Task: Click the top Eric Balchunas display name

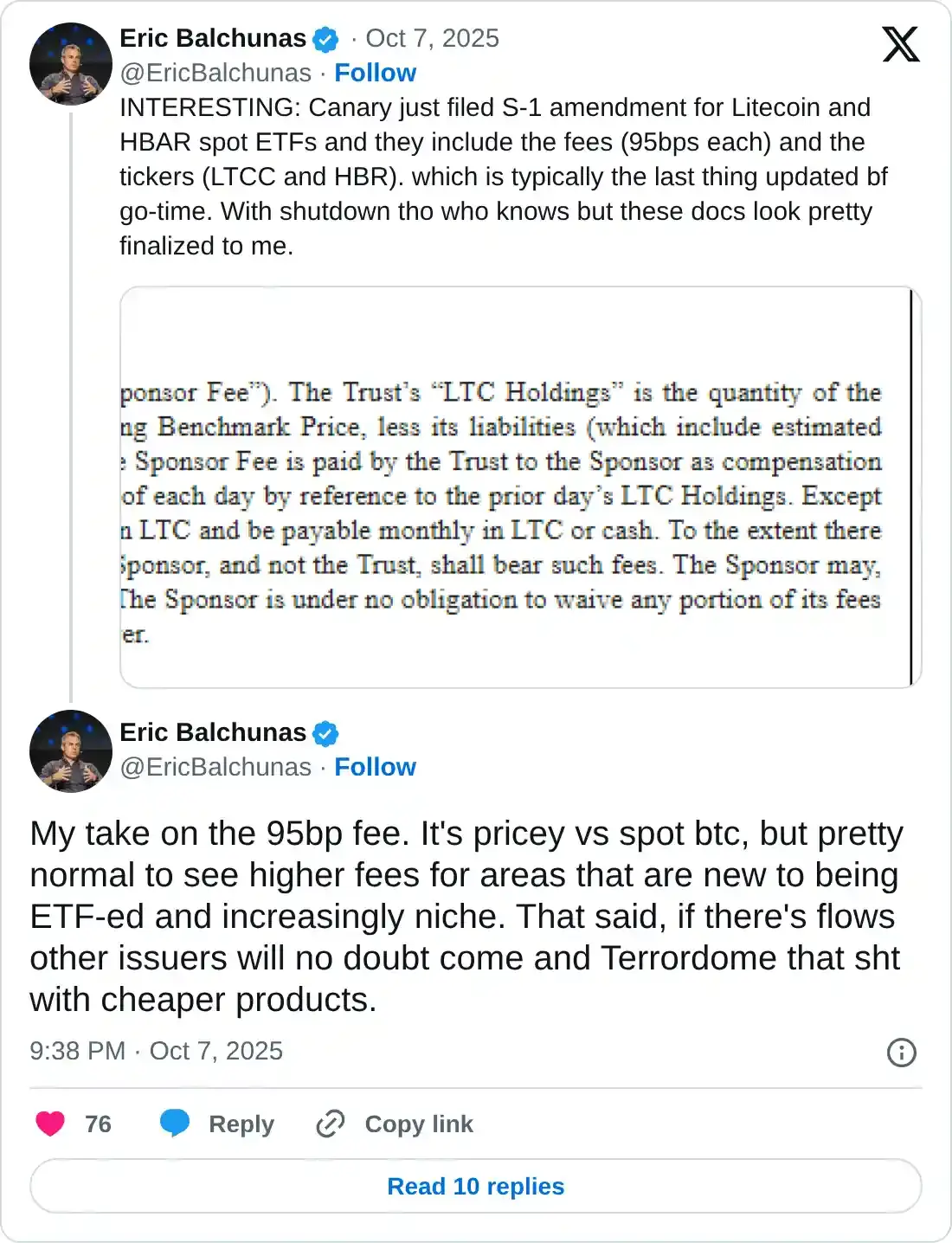Action: [213, 38]
